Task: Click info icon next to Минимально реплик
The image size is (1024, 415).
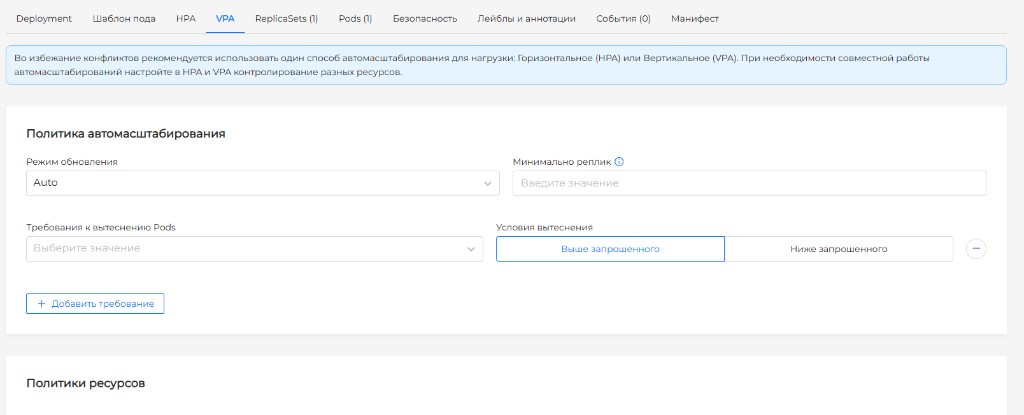Action: 619,162
